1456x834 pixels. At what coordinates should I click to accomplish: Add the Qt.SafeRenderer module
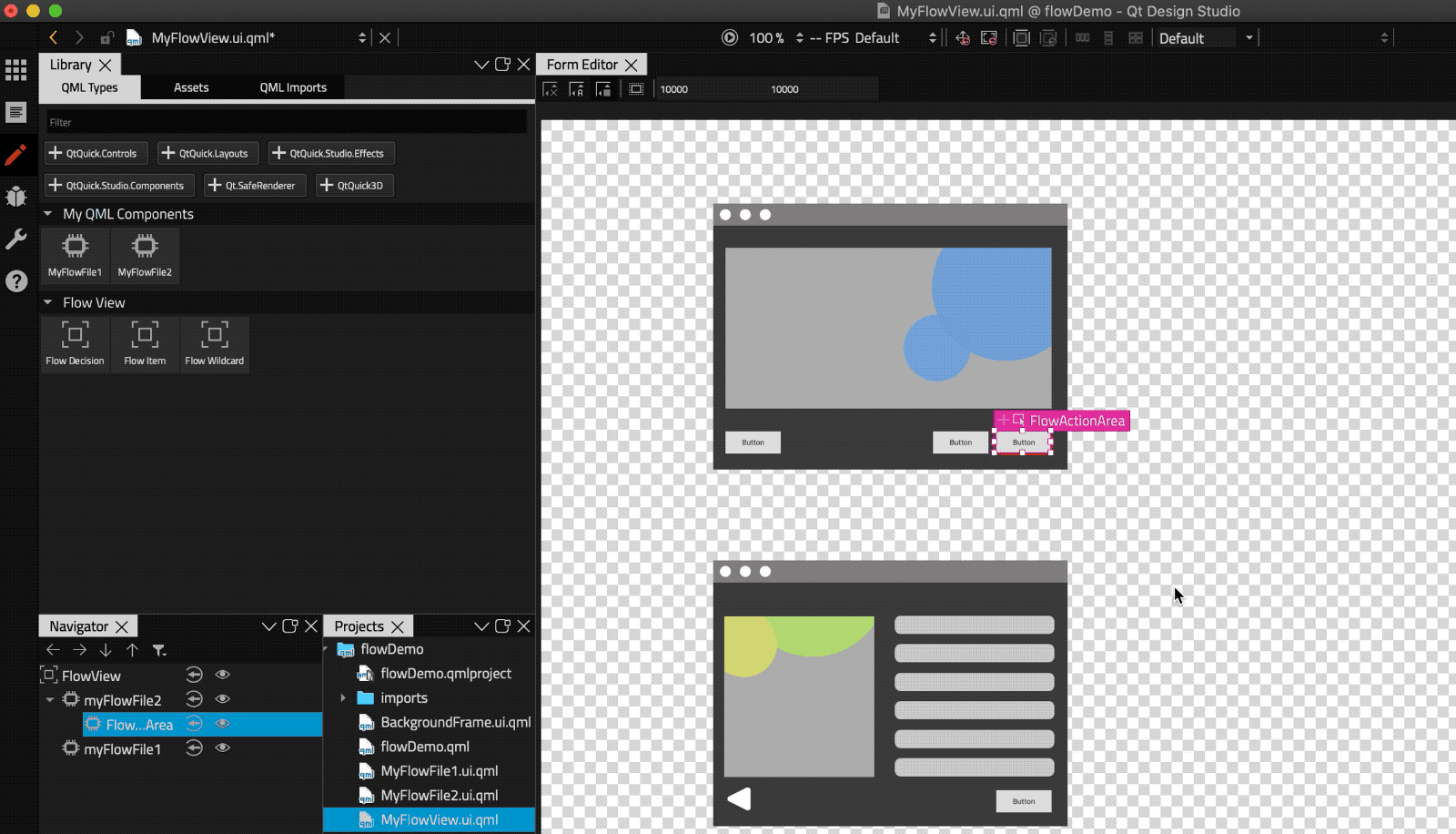[x=255, y=185]
